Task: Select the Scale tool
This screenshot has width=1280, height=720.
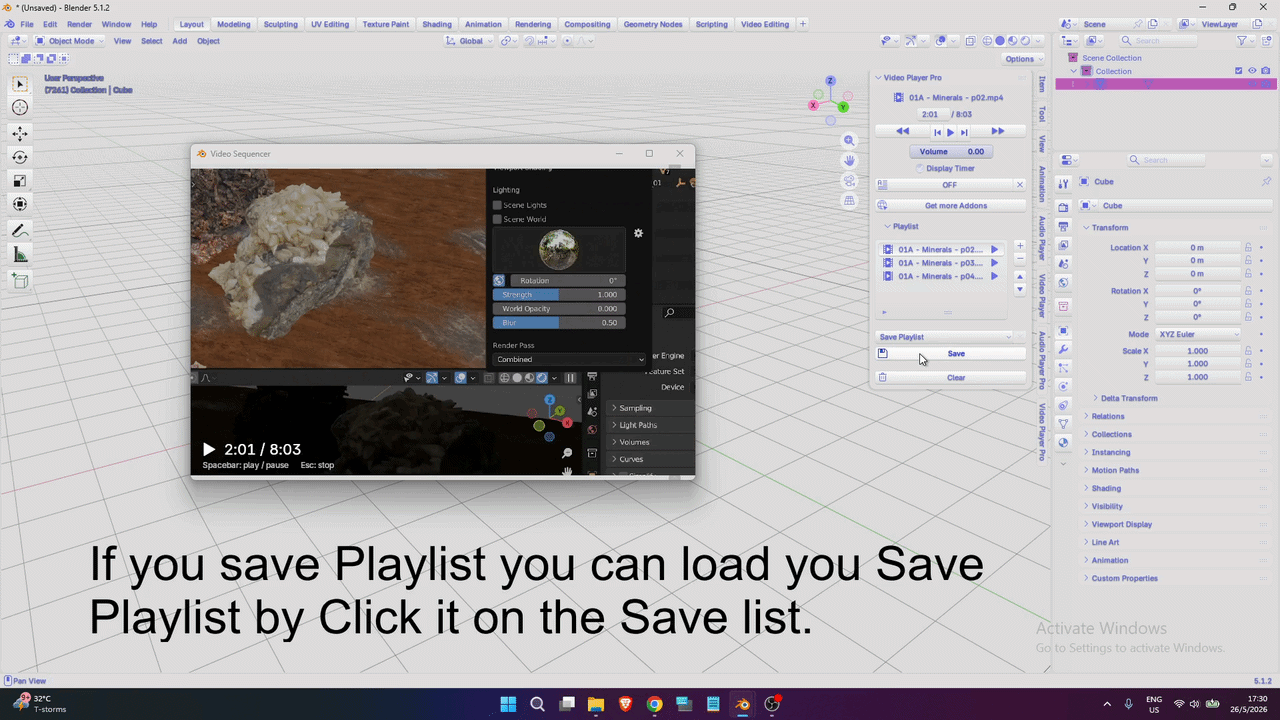Action: coord(20,181)
